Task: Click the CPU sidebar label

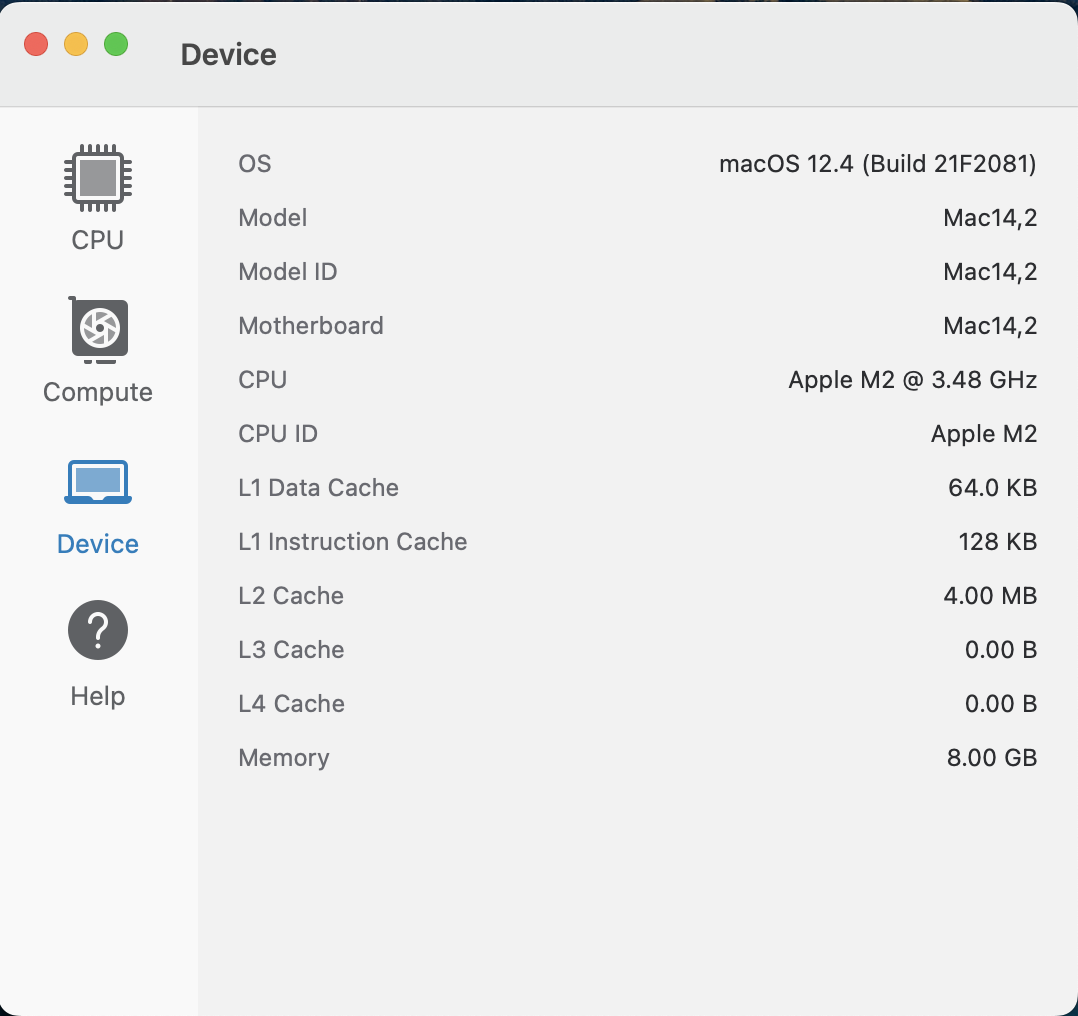Action: (x=98, y=240)
